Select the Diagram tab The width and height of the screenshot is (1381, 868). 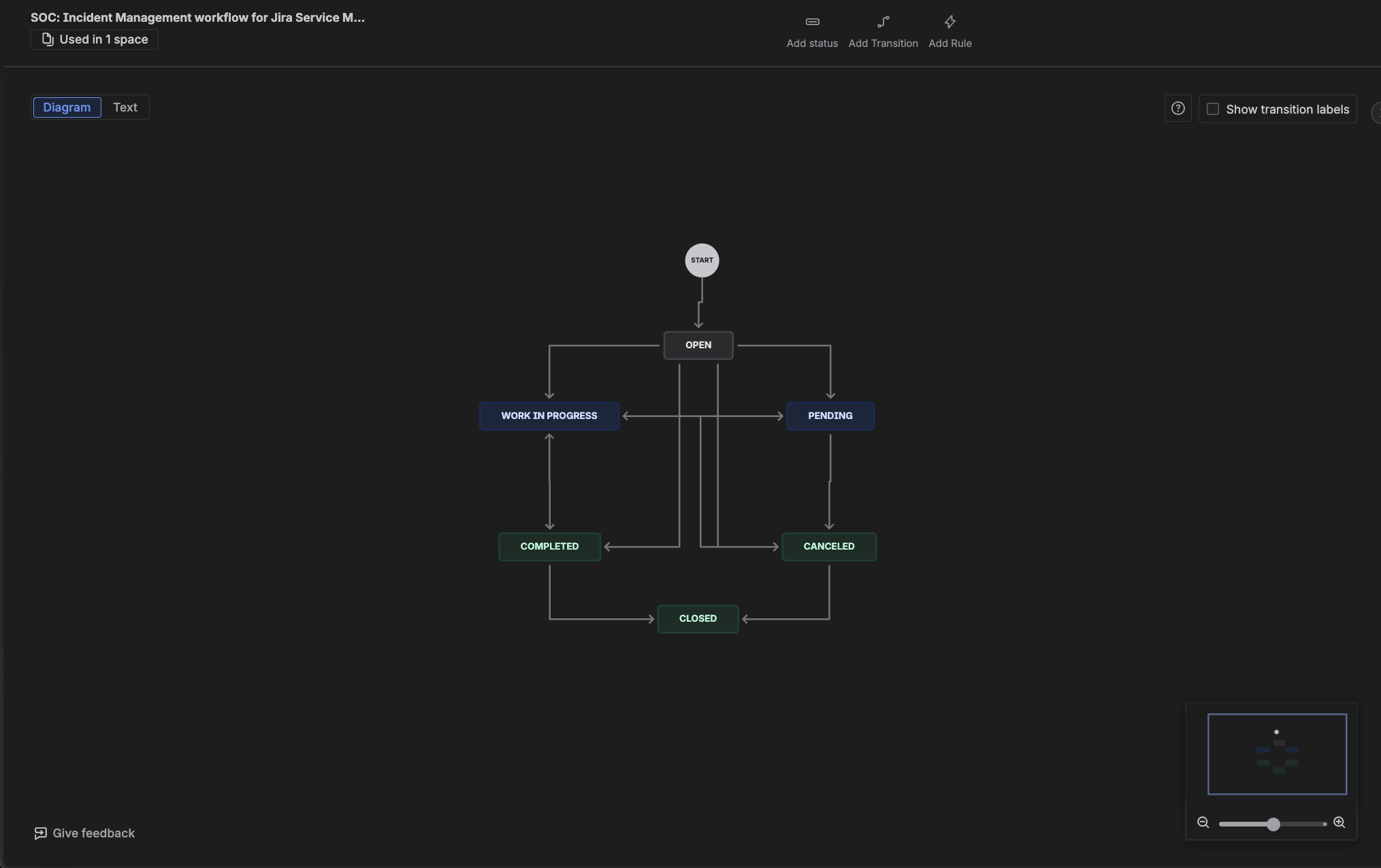click(67, 107)
